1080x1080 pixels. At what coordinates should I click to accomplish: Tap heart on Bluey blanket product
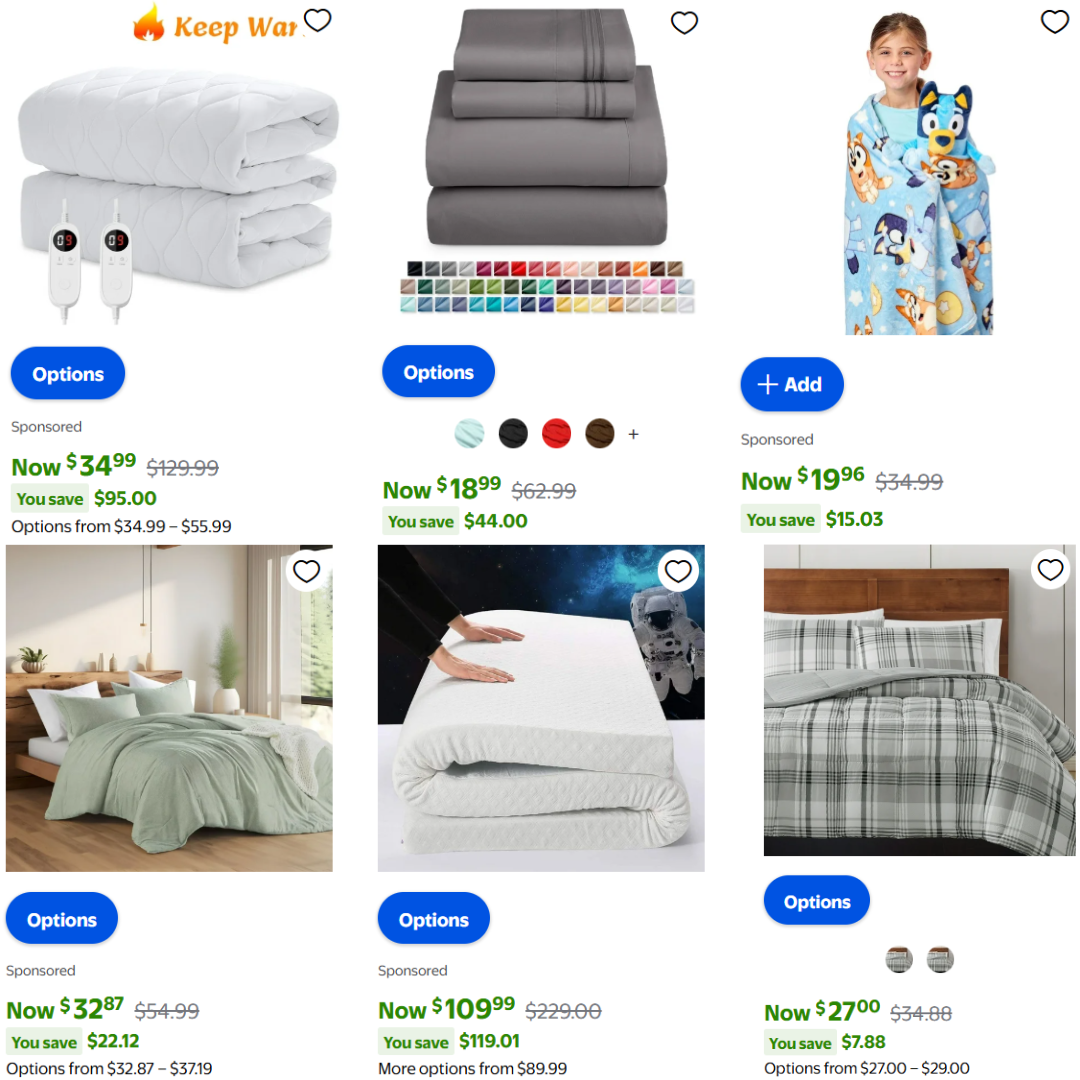pyautogui.click(x=1054, y=21)
